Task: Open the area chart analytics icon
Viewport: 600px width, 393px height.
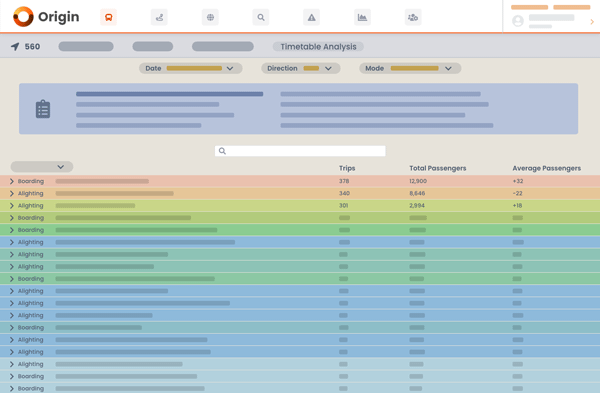Action: point(362,17)
